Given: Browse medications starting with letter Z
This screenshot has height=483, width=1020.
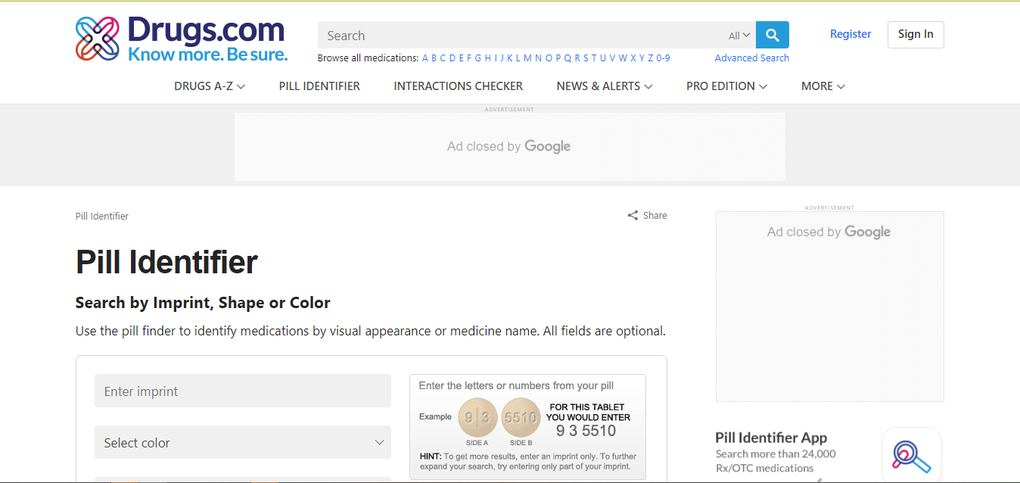Looking at the screenshot, I should (x=651, y=58).
